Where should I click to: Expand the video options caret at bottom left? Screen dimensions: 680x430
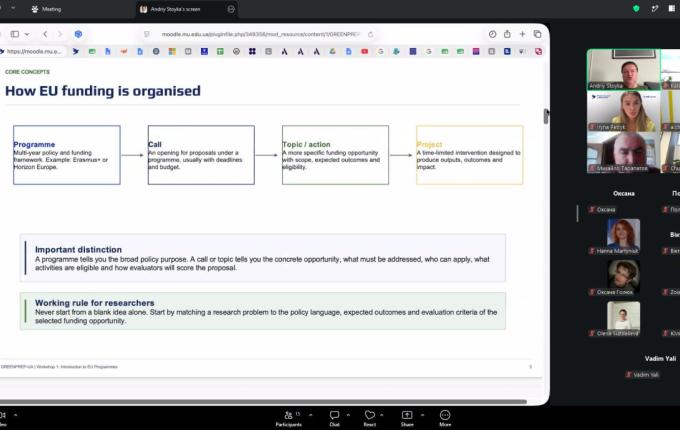pyautogui.click(x=16, y=415)
